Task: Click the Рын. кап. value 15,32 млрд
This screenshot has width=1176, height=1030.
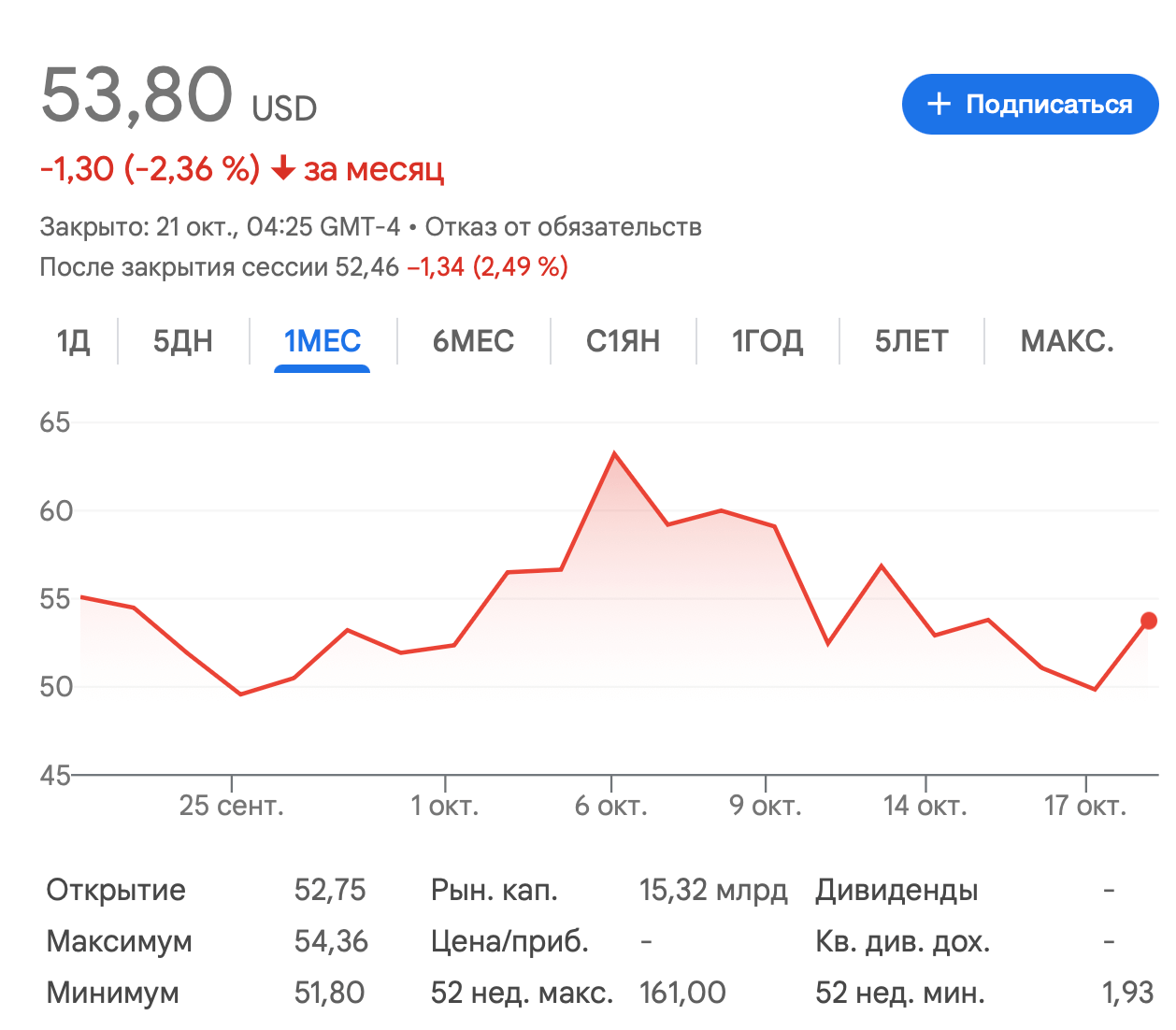Action: (712, 890)
